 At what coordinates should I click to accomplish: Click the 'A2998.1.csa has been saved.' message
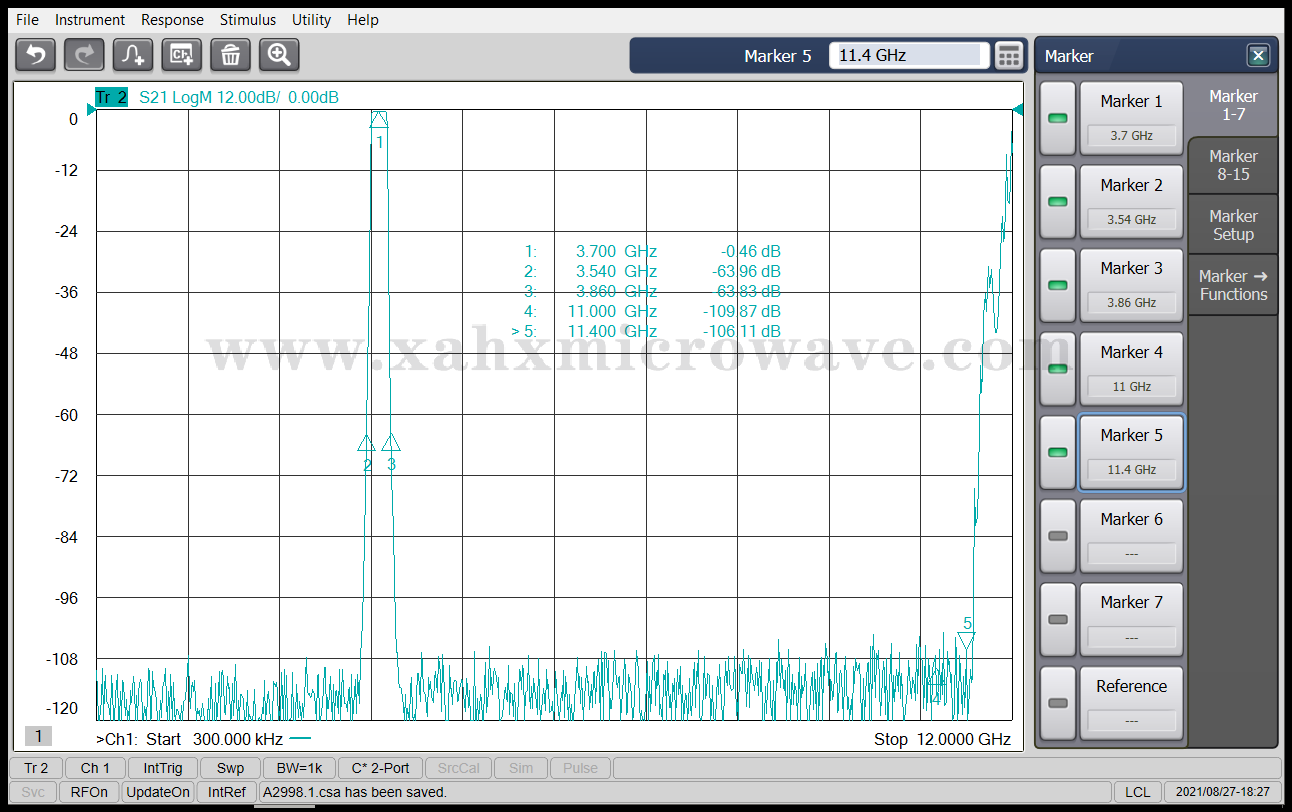tap(354, 792)
